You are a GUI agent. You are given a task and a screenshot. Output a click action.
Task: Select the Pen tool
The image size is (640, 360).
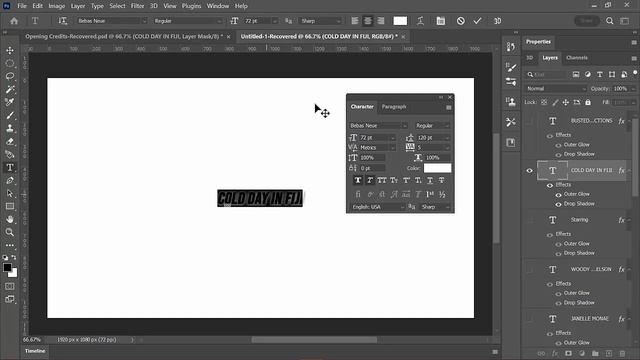[10, 180]
